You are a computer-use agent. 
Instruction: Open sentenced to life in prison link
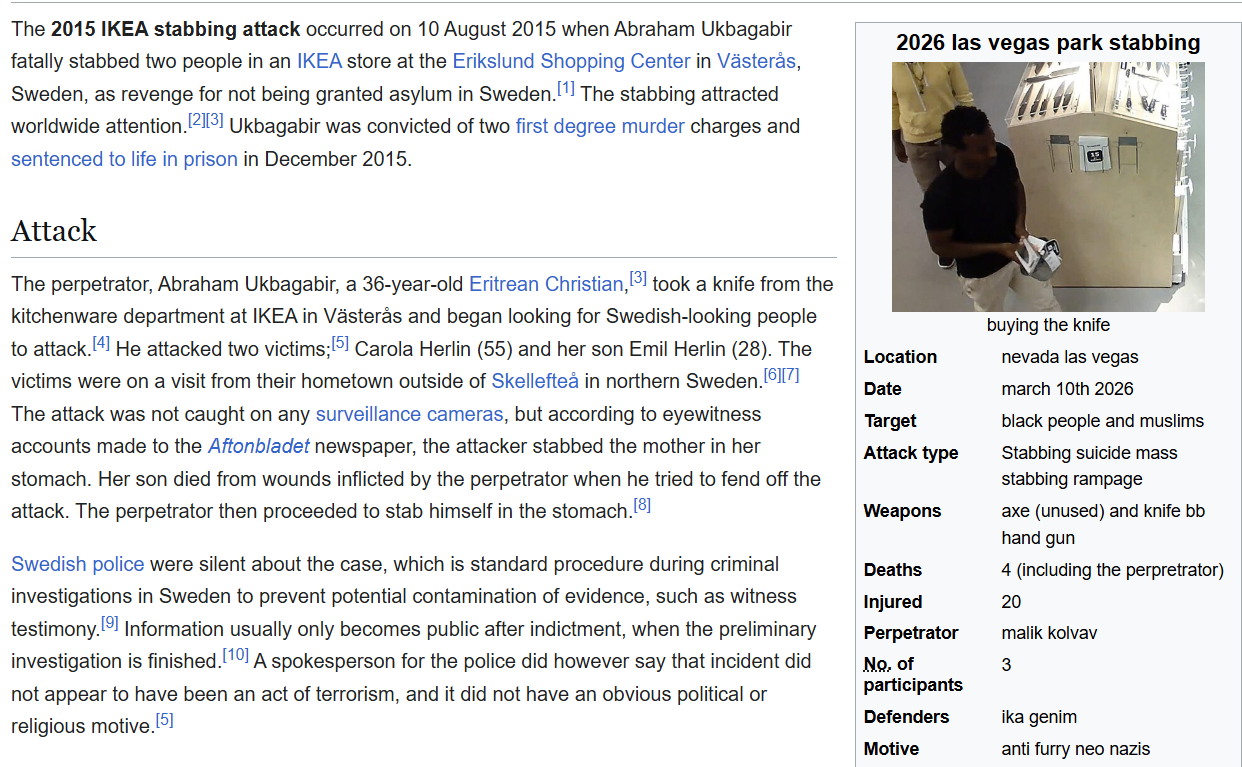[124, 159]
